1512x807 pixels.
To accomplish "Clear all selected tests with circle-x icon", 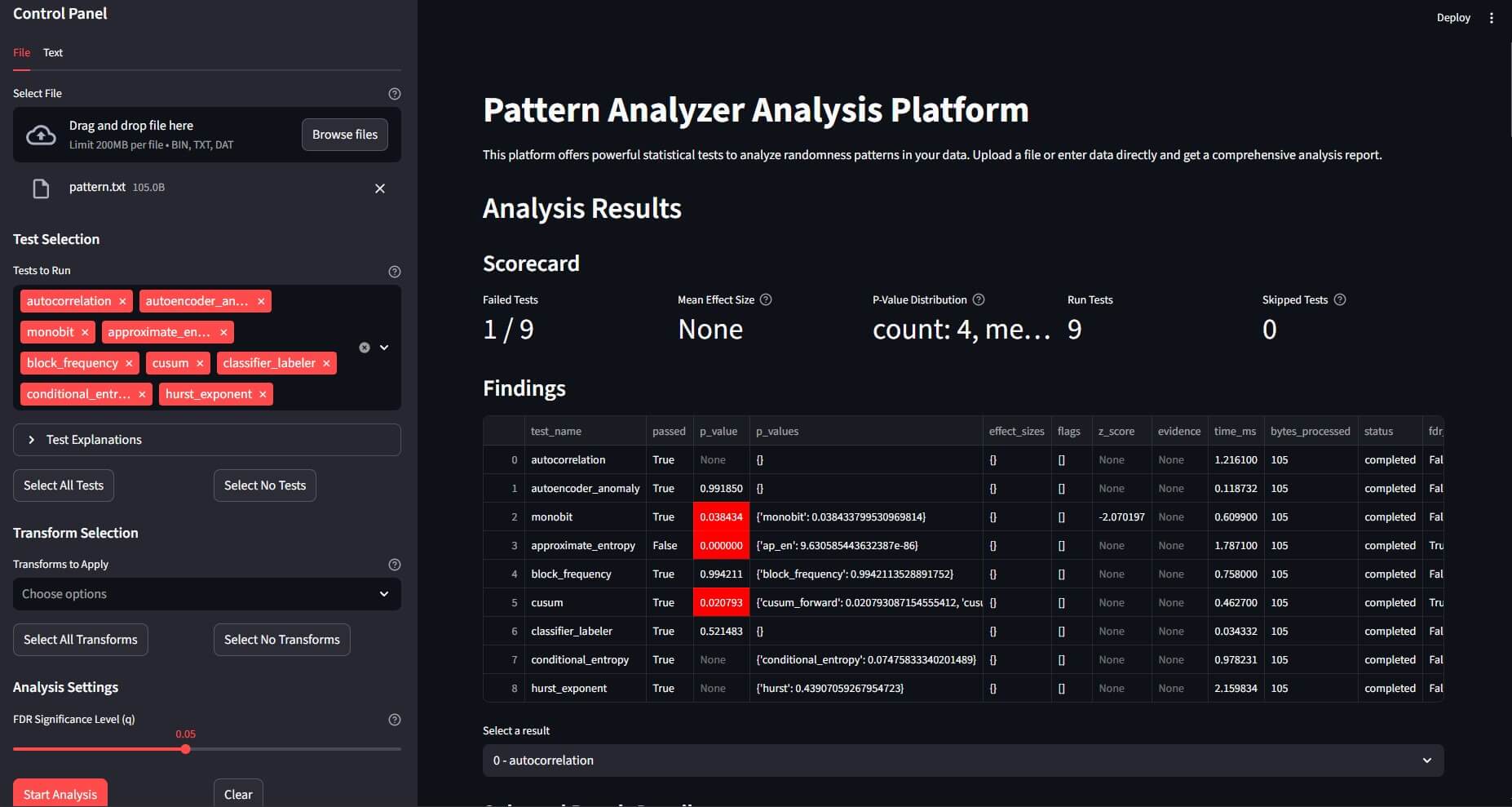I will coord(365,348).
